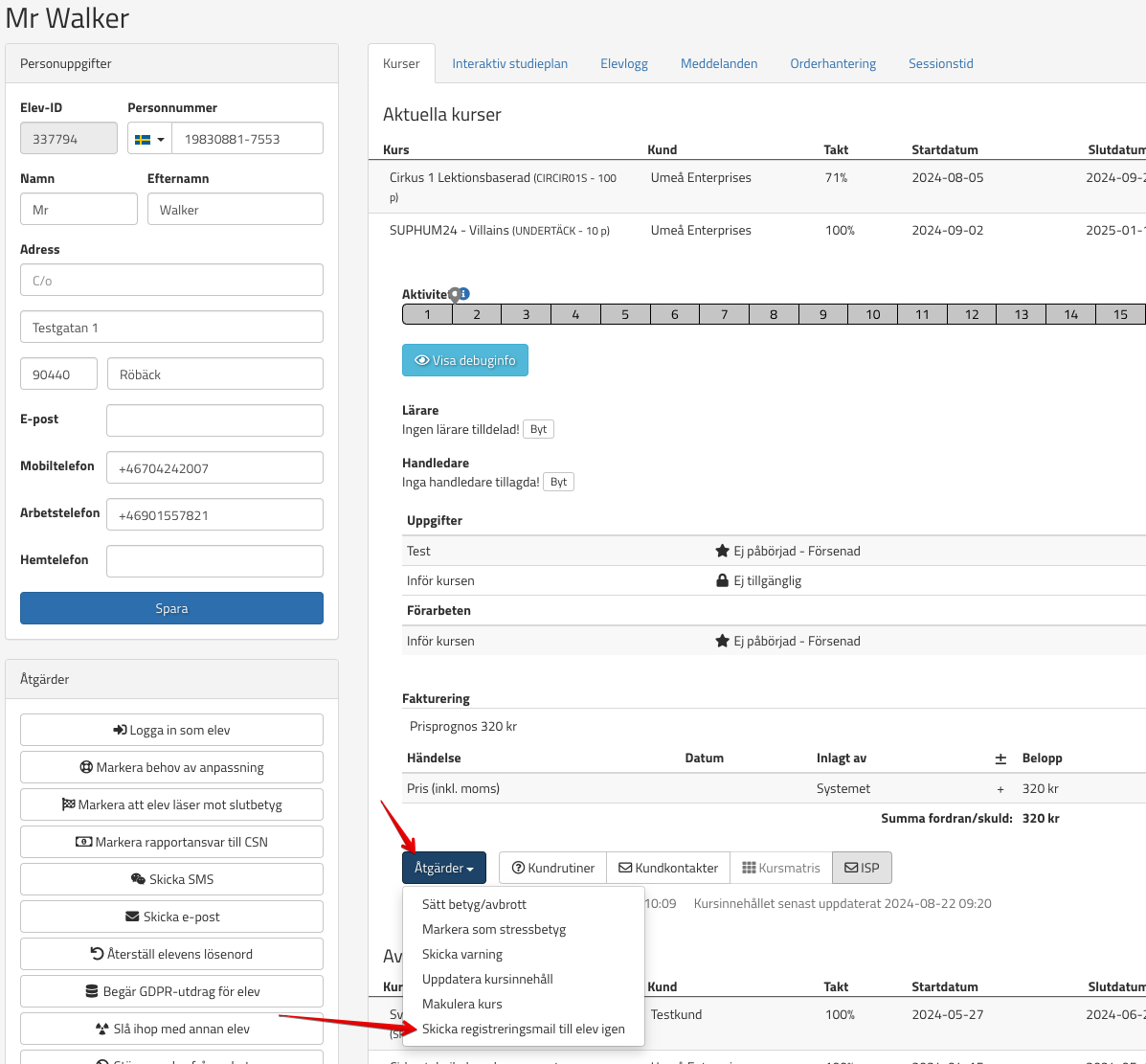Expand the Cirkus 1 Lektionsbaserad course row
The image size is (1146, 1064).
(x=503, y=178)
